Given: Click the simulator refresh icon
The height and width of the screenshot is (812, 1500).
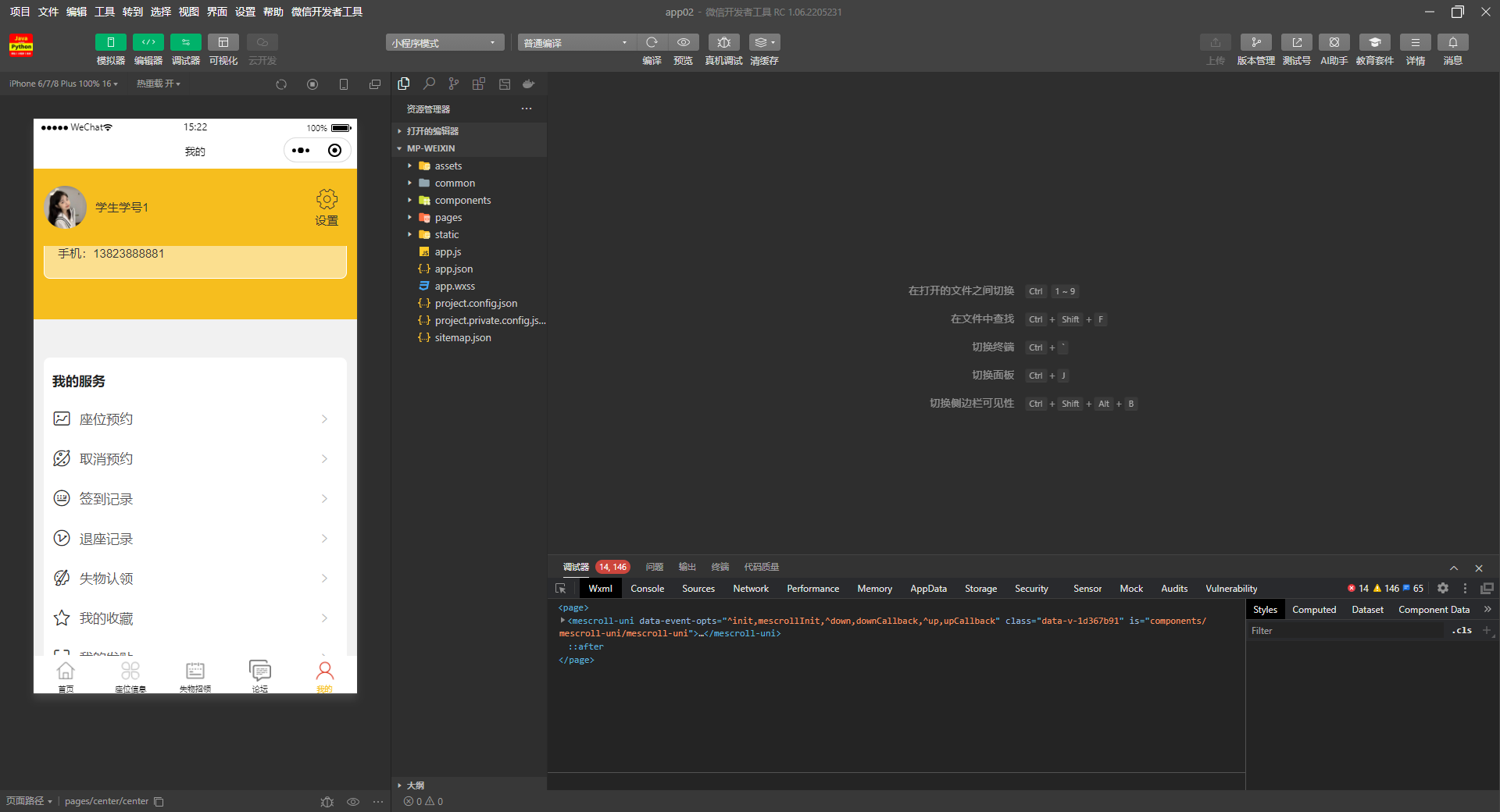Looking at the screenshot, I should [x=281, y=84].
